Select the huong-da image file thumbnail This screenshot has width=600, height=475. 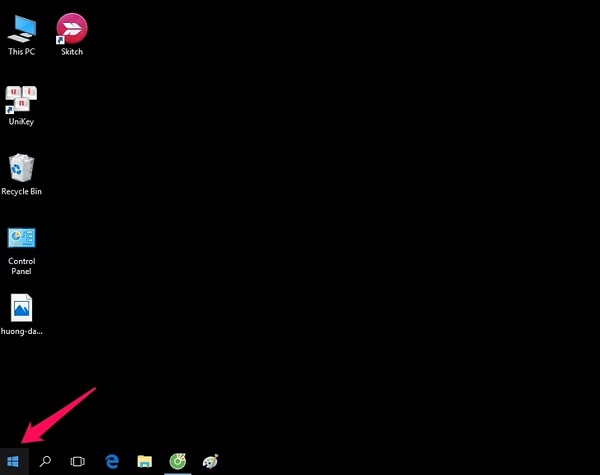click(x=21, y=307)
